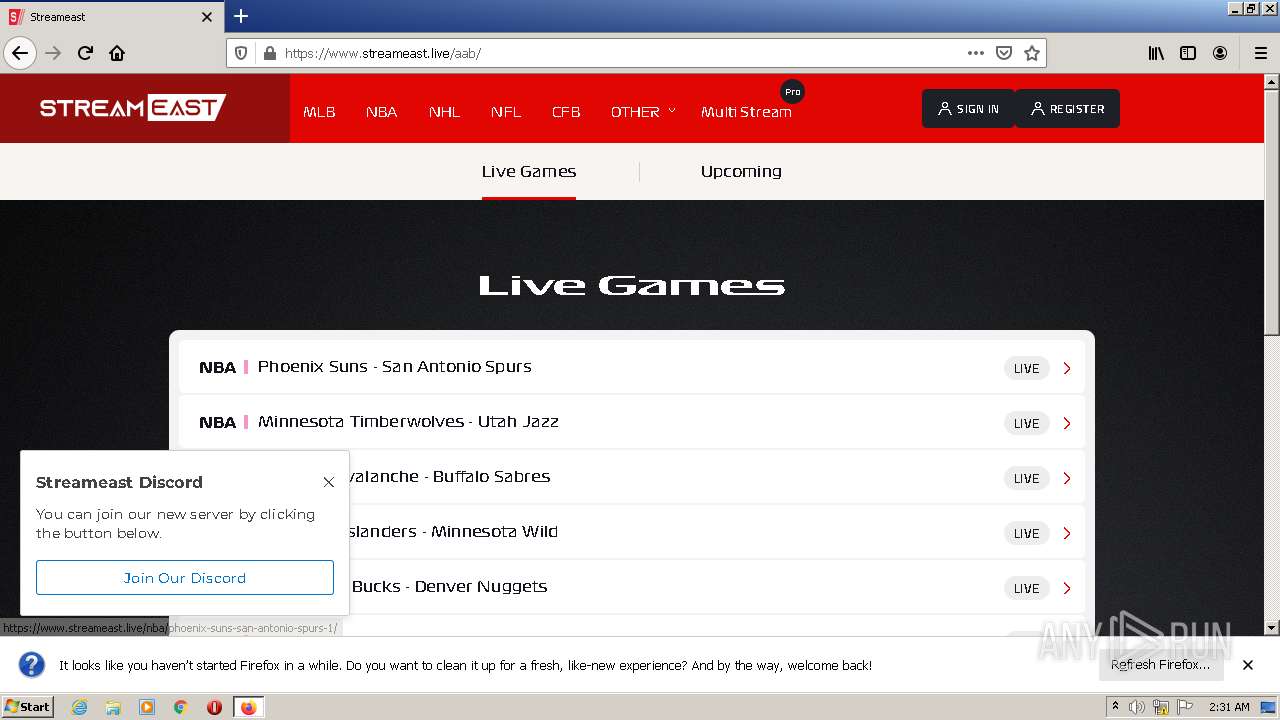This screenshot has width=1280, height=720.
Task: Open Firefox hamburger menu
Action: (x=1260, y=53)
